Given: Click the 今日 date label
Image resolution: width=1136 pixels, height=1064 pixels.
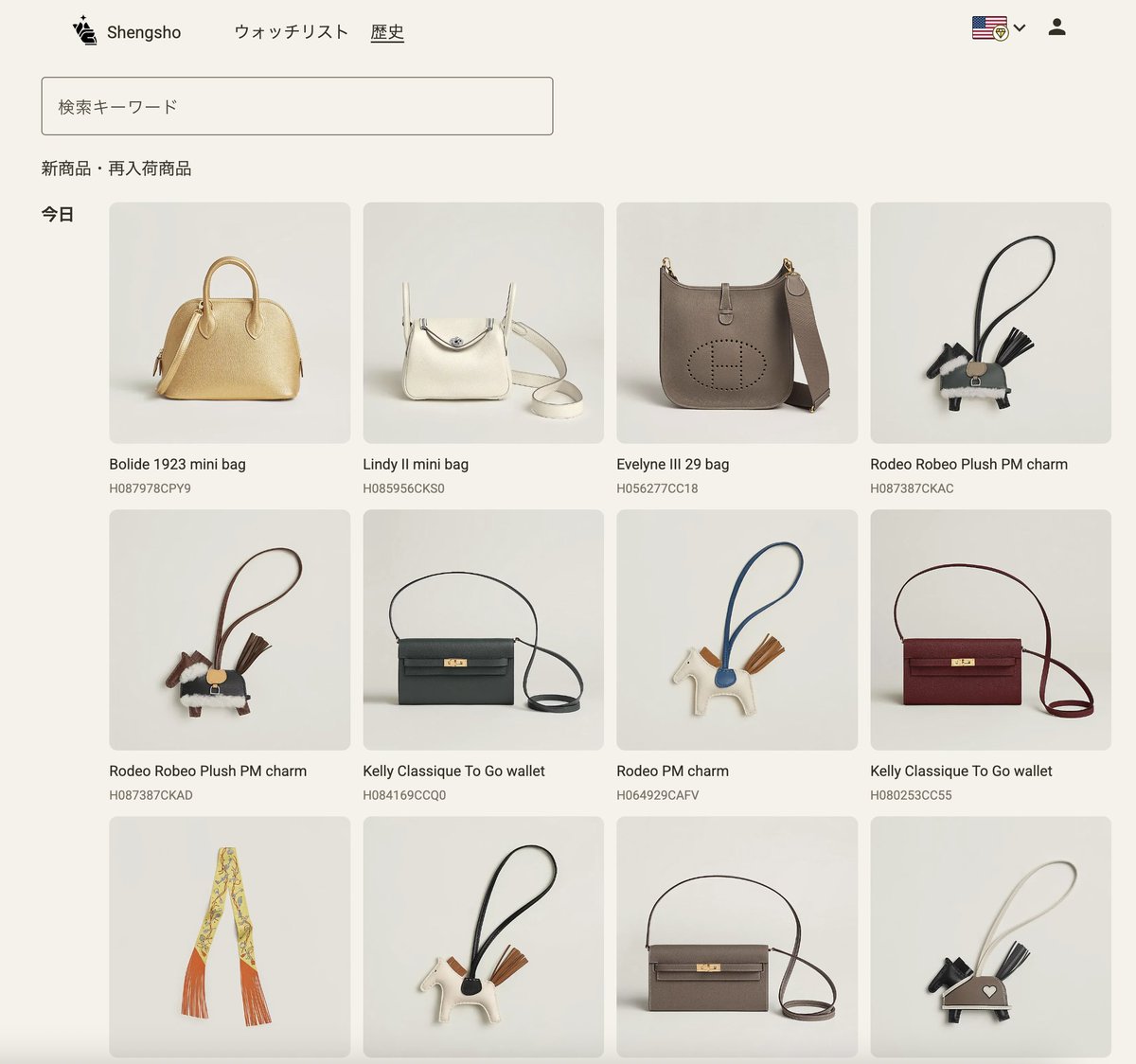Looking at the screenshot, I should (x=58, y=215).
